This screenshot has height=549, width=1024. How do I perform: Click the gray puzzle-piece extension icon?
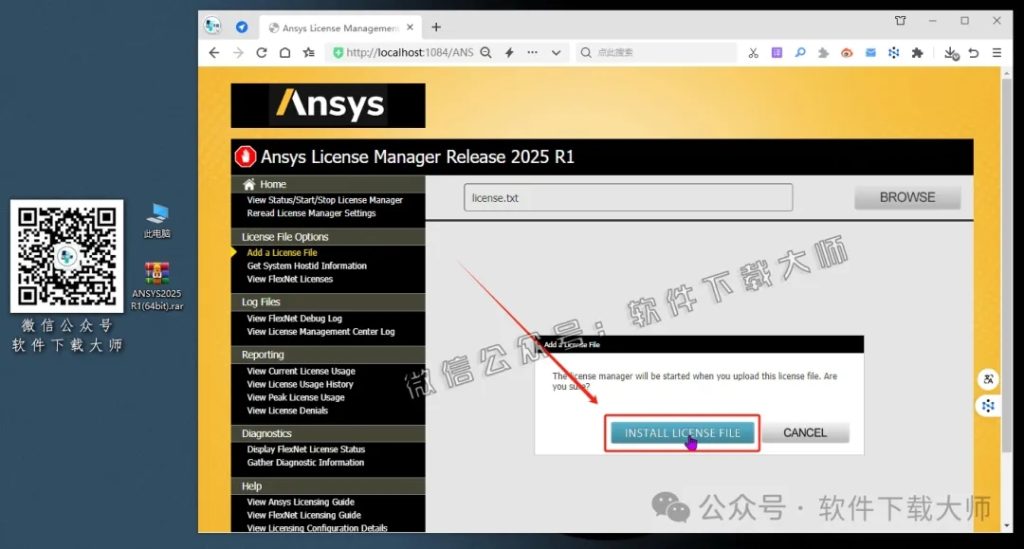pos(823,53)
